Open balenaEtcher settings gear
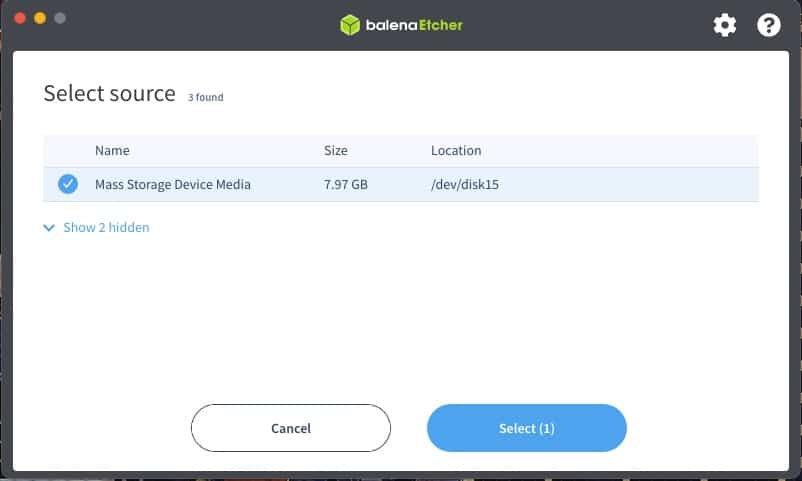Screen dimensions: 802x481 click(724, 25)
